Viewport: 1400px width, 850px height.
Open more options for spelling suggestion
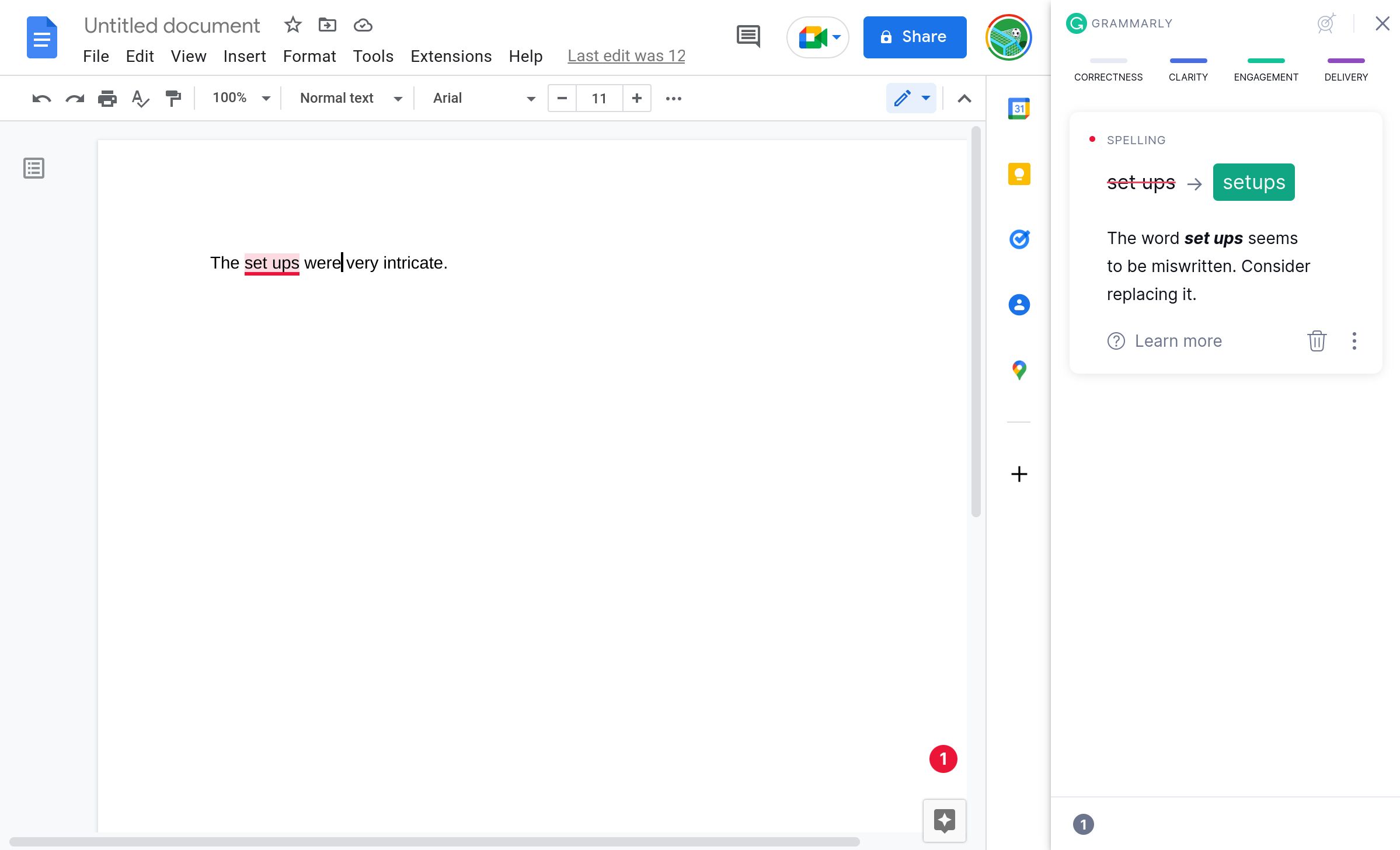pyautogui.click(x=1355, y=340)
